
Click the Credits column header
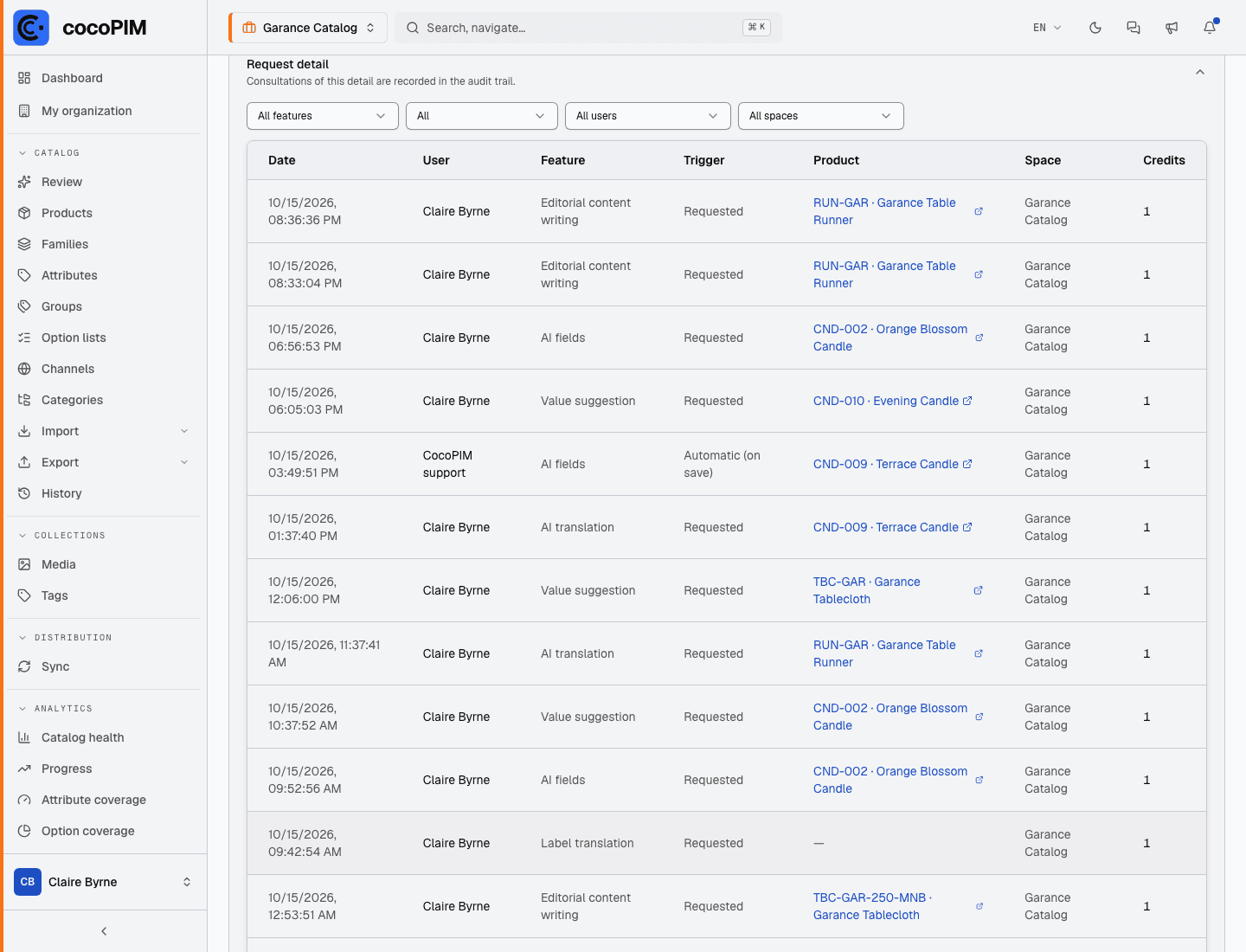pyautogui.click(x=1164, y=160)
